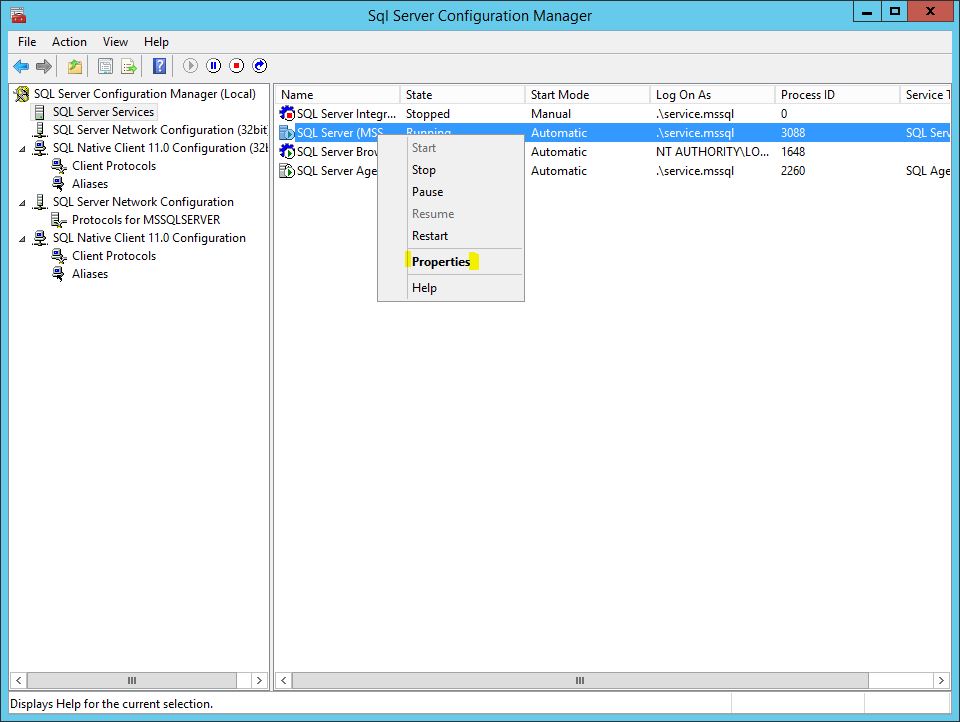Choose Help in the context menu

pos(451,288)
